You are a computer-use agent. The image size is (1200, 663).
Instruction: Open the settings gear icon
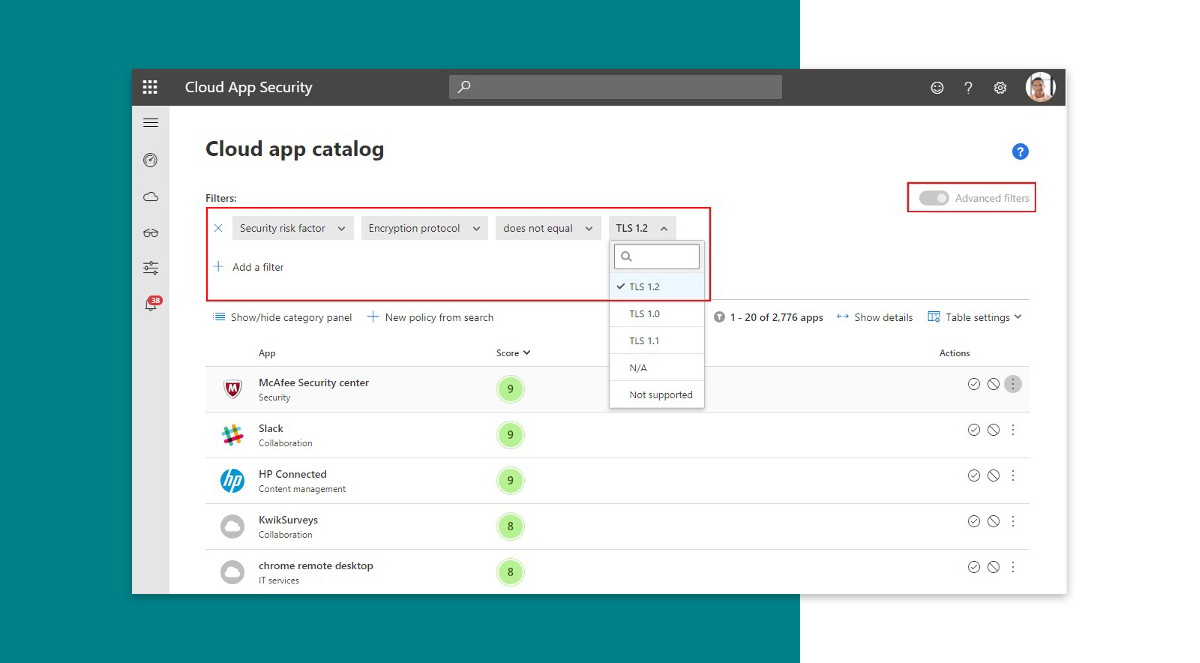[1000, 88]
